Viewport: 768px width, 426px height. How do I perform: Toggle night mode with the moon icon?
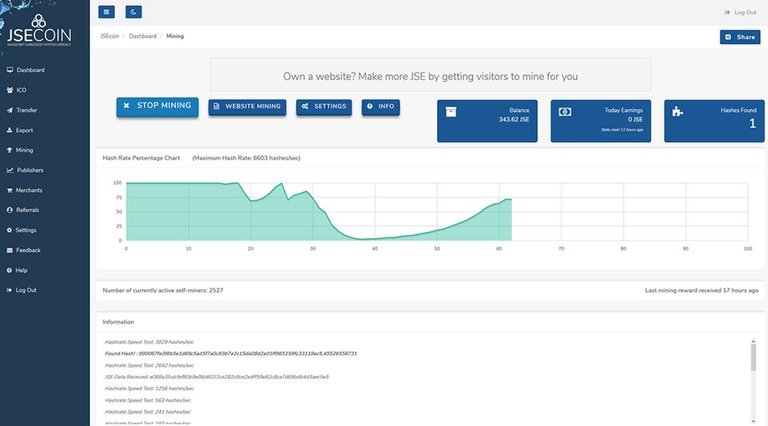134,12
